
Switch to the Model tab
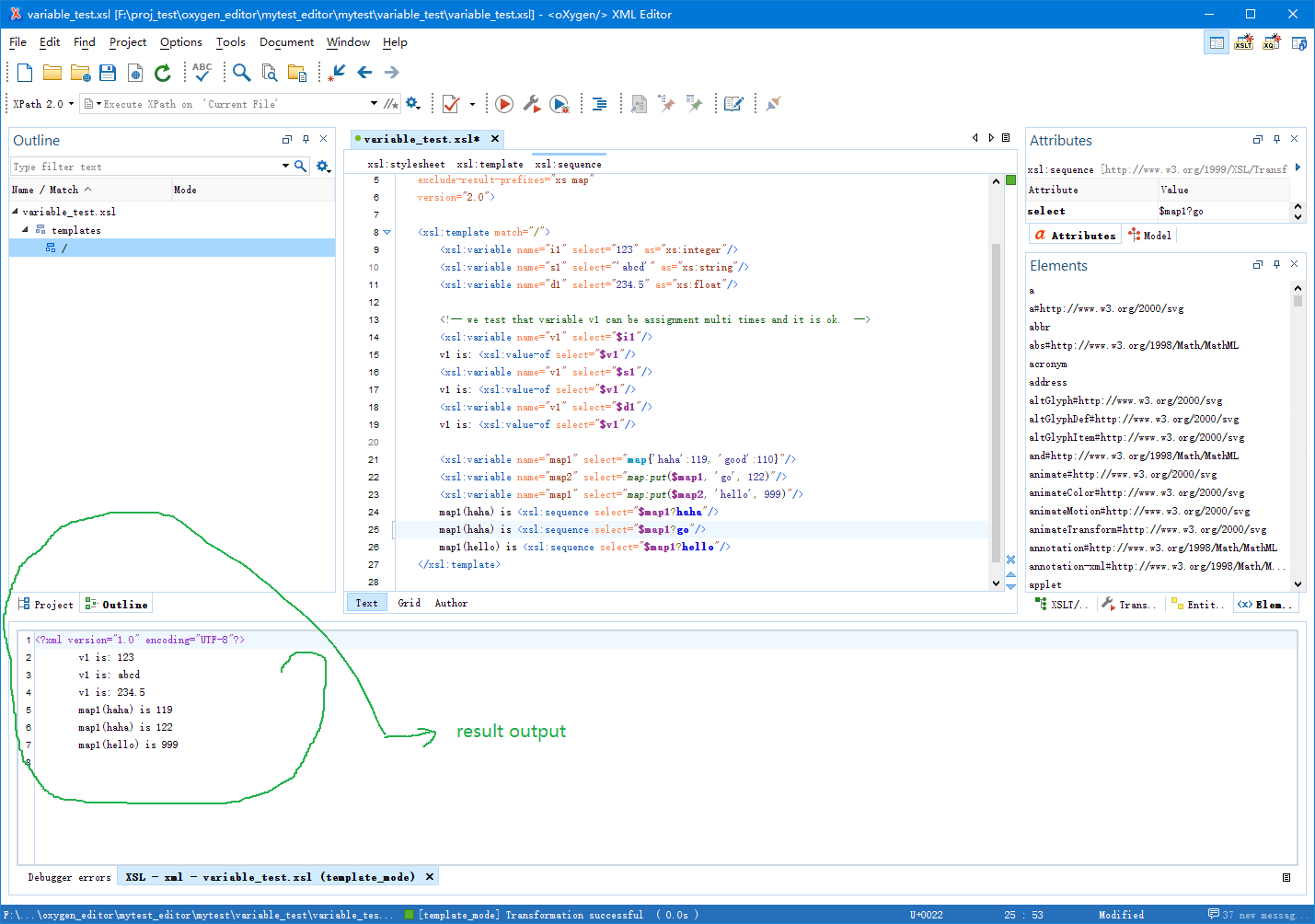[x=1149, y=236]
